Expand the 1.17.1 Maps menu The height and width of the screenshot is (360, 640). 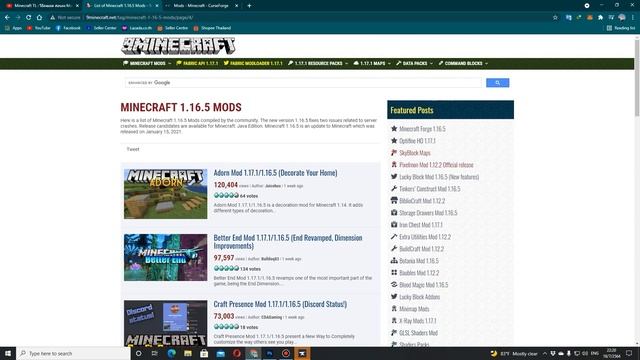(372, 63)
